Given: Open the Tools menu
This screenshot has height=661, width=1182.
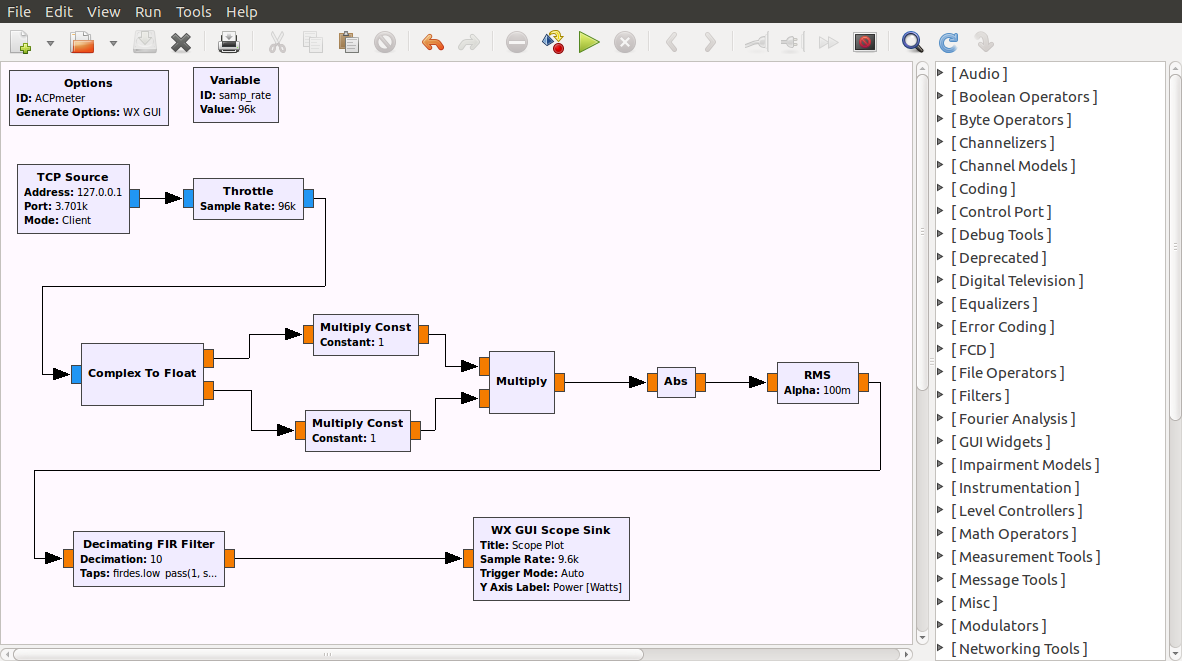Looking at the screenshot, I should (193, 12).
